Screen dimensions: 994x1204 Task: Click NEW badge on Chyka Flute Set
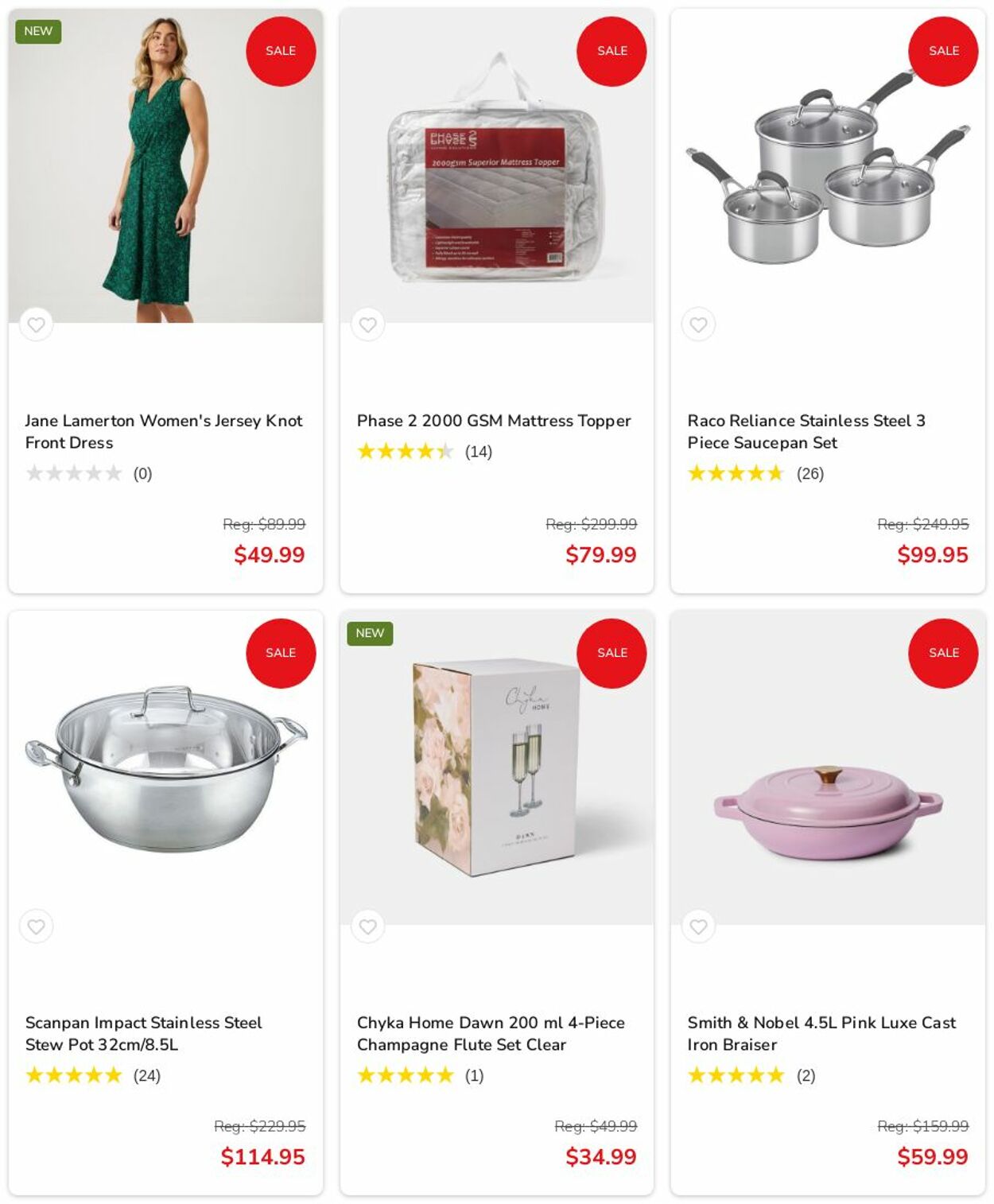pos(370,633)
